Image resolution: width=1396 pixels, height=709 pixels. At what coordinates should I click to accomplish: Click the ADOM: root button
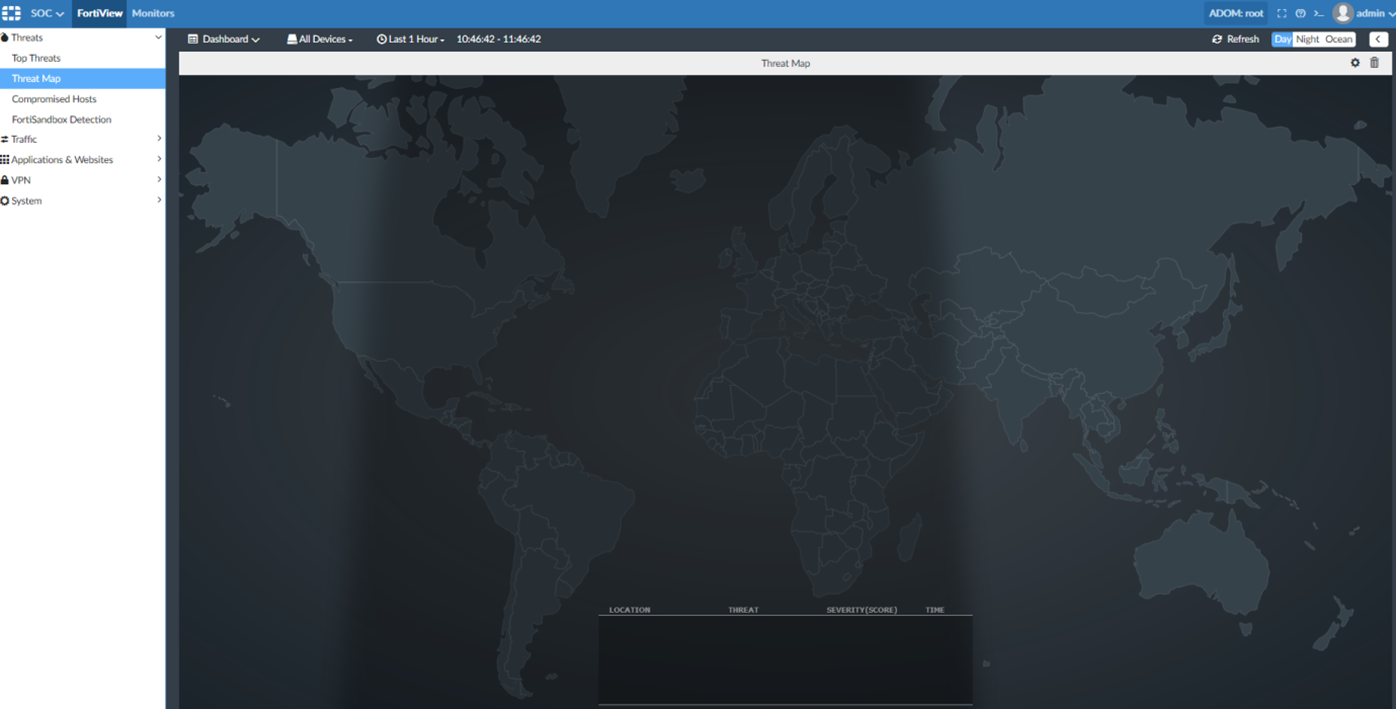(1236, 13)
